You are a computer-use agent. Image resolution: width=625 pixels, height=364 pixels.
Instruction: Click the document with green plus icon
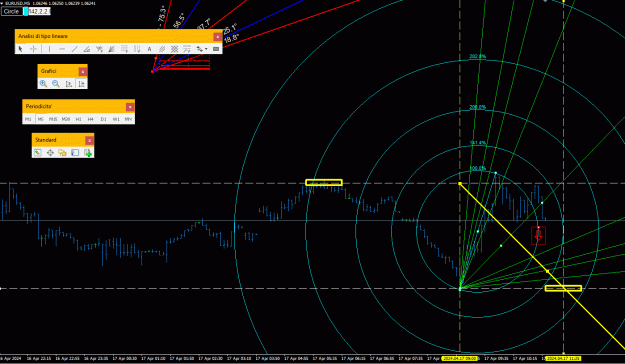(88, 153)
